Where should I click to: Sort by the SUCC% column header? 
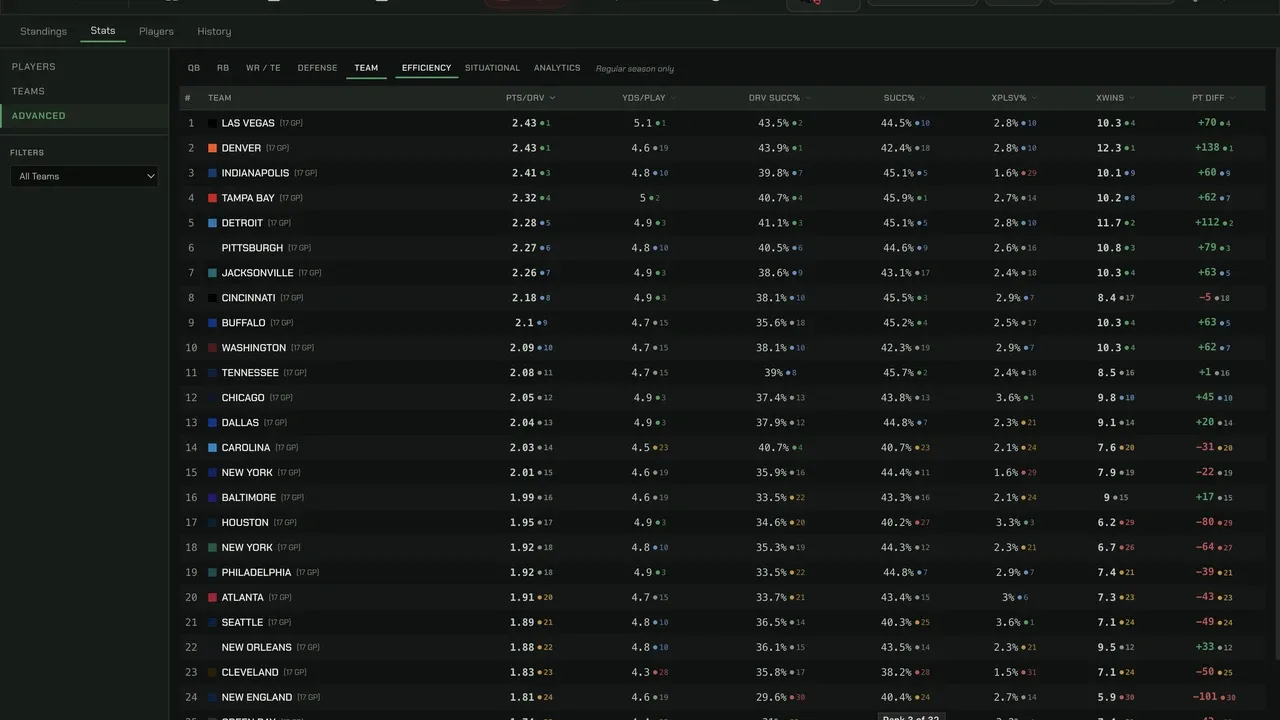(x=905, y=98)
